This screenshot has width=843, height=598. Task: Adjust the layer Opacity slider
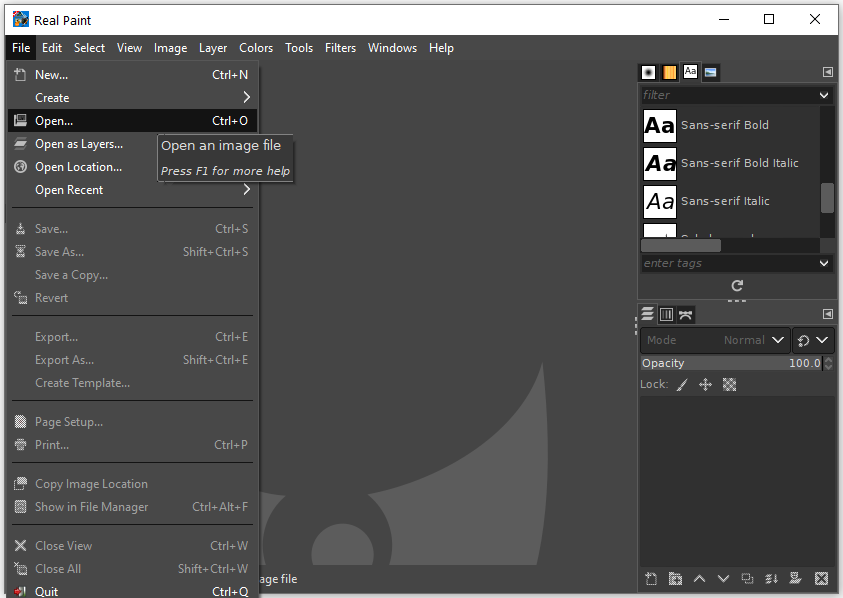(x=731, y=364)
